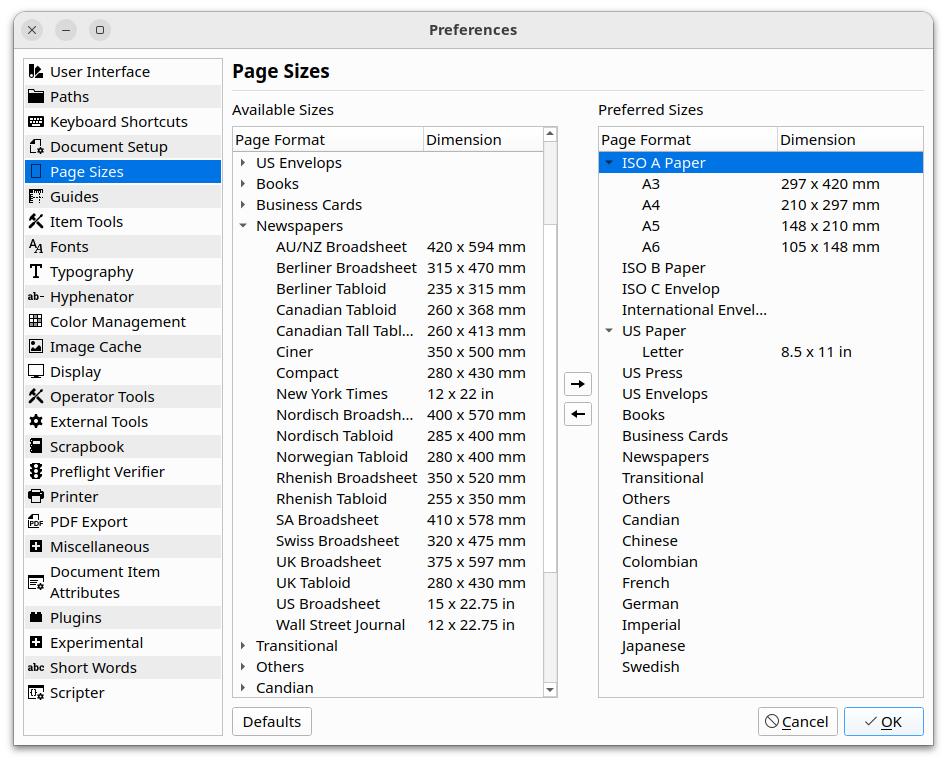Click the Image Cache picture icon

(x=36, y=347)
